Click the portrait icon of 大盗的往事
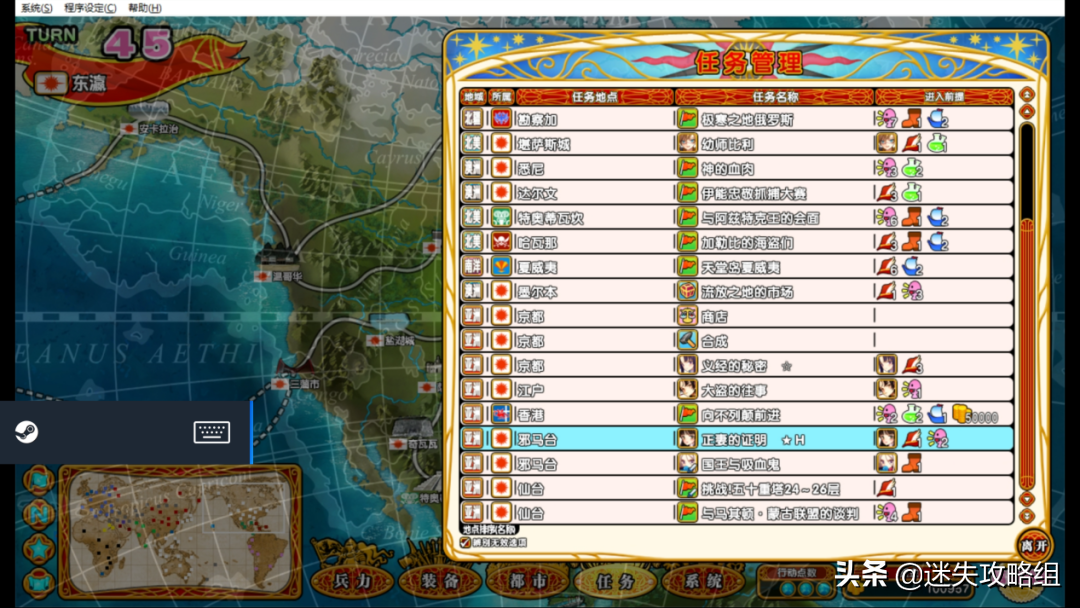1080x608 pixels. tap(687, 390)
